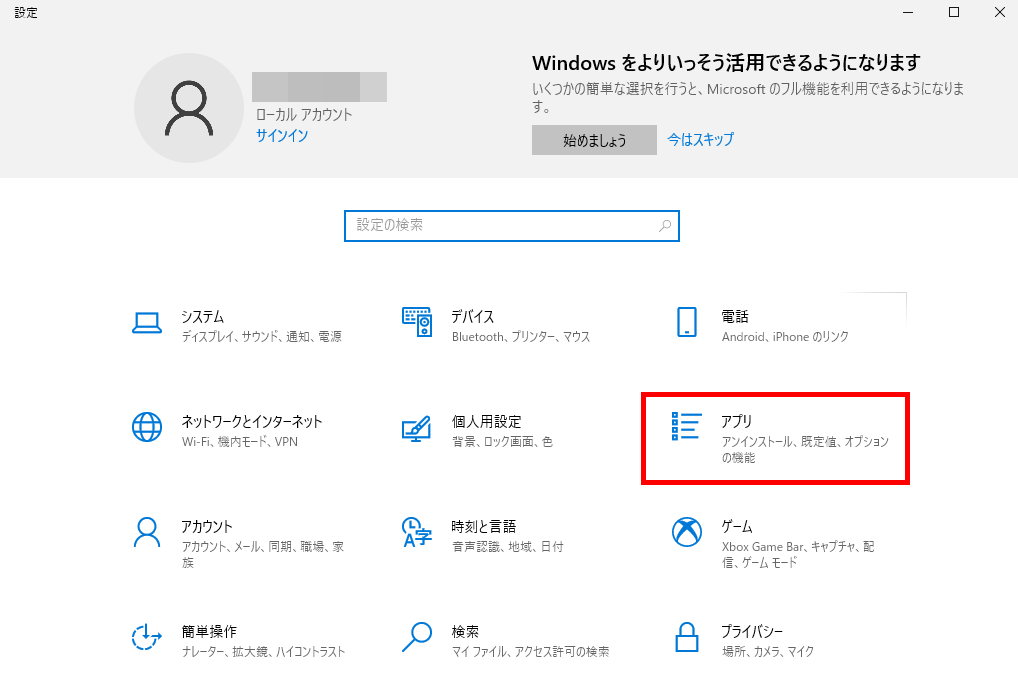Click the magnifier icon in search box
Screen dimensions: 1018x693
(665, 226)
